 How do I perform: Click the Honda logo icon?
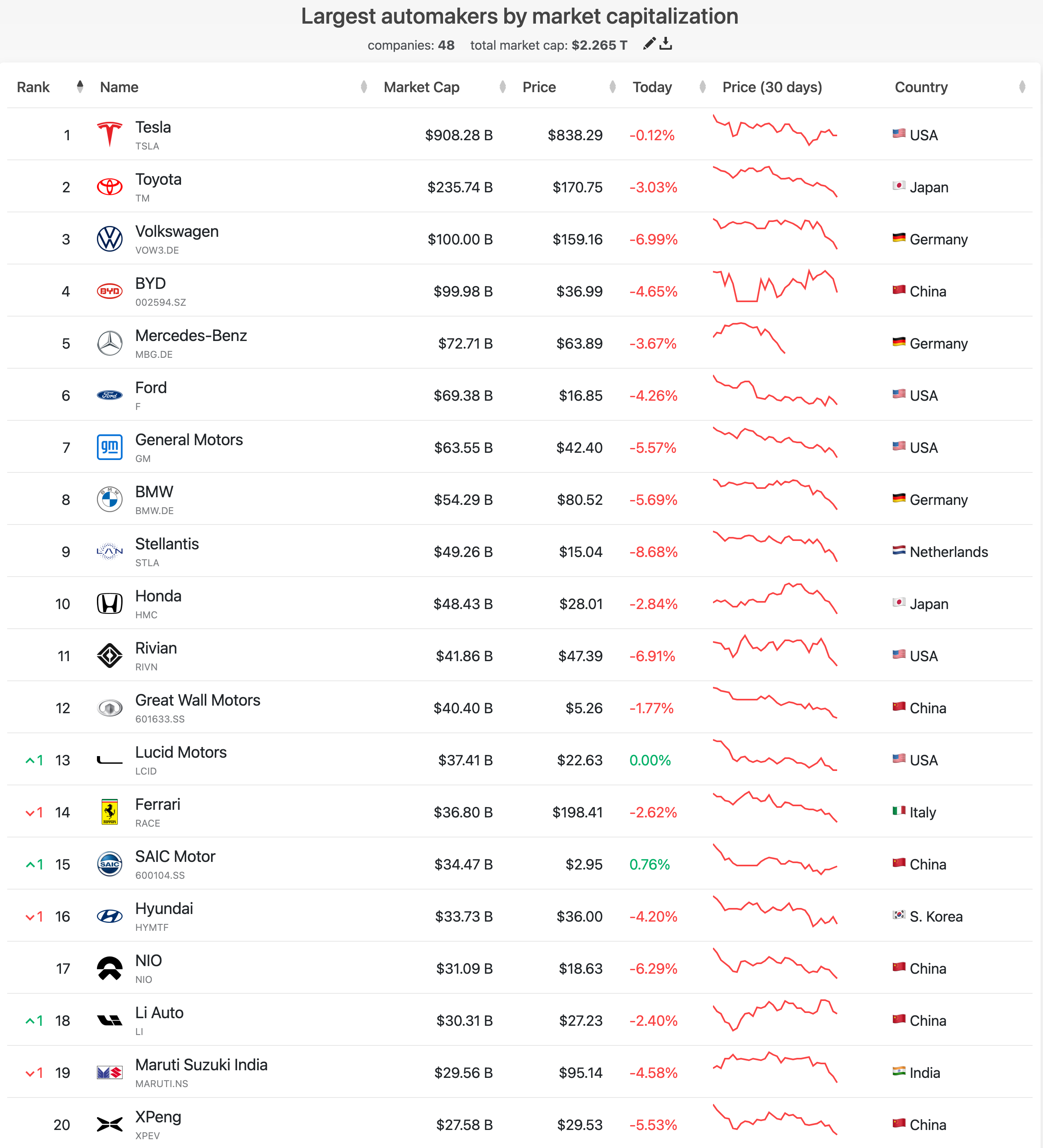pyautogui.click(x=110, y=603)
